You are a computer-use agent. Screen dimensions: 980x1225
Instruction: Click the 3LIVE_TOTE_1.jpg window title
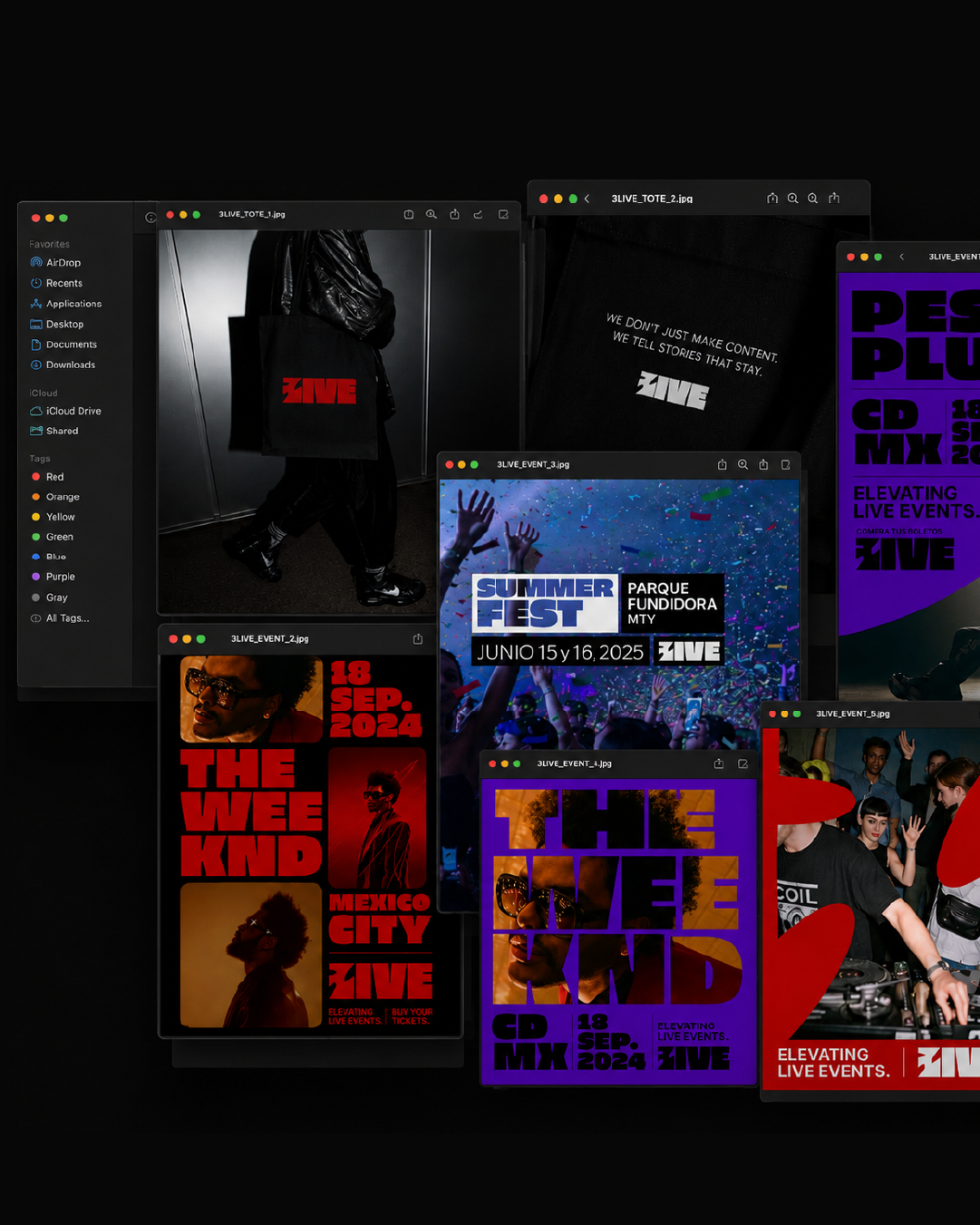(x=252, y=215)
